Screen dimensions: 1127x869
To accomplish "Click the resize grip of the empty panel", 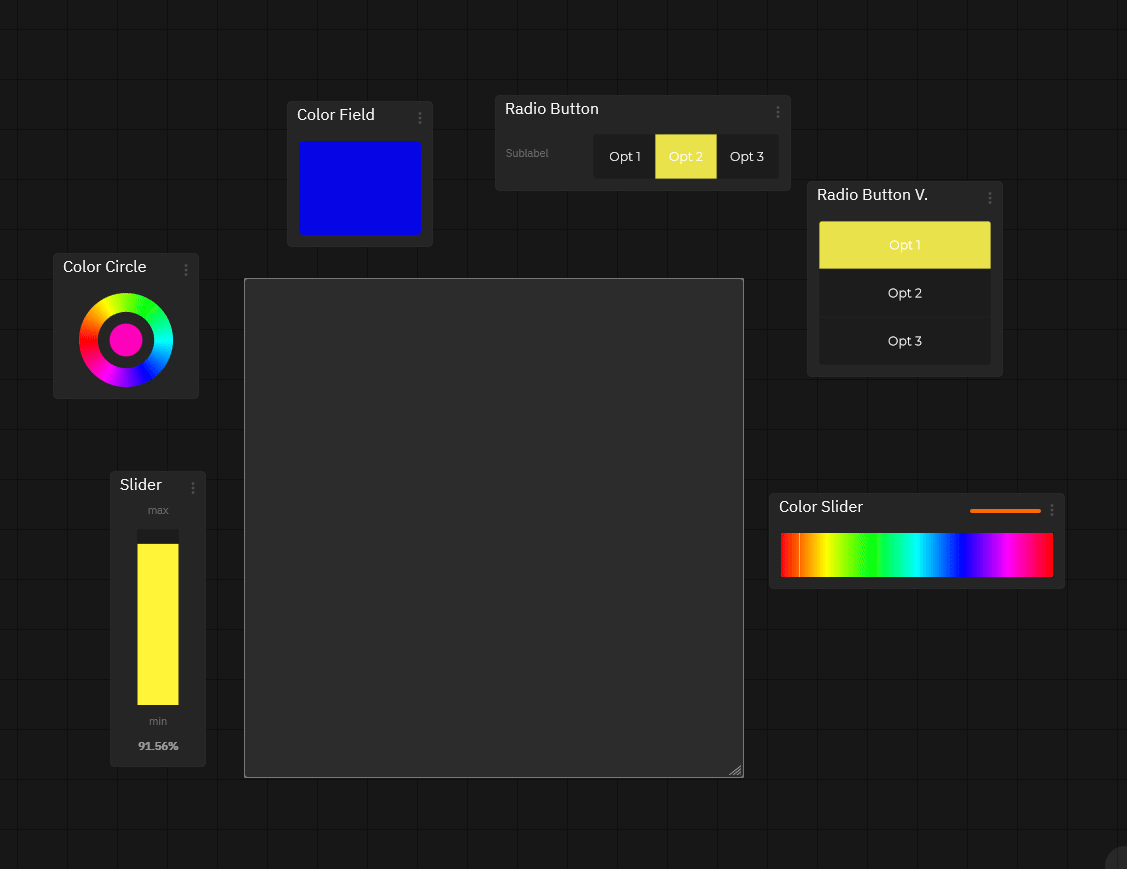I will [x=735, y=770].
